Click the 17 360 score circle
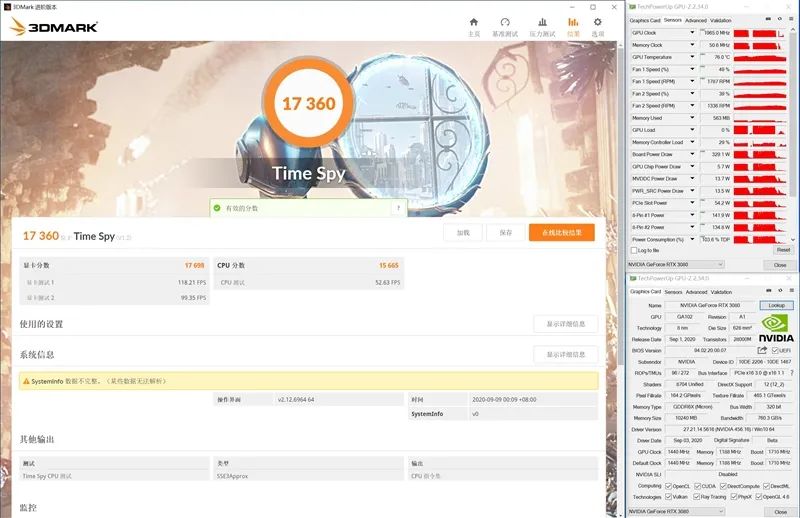Viewport: 800px width, 518px height. 309,104
